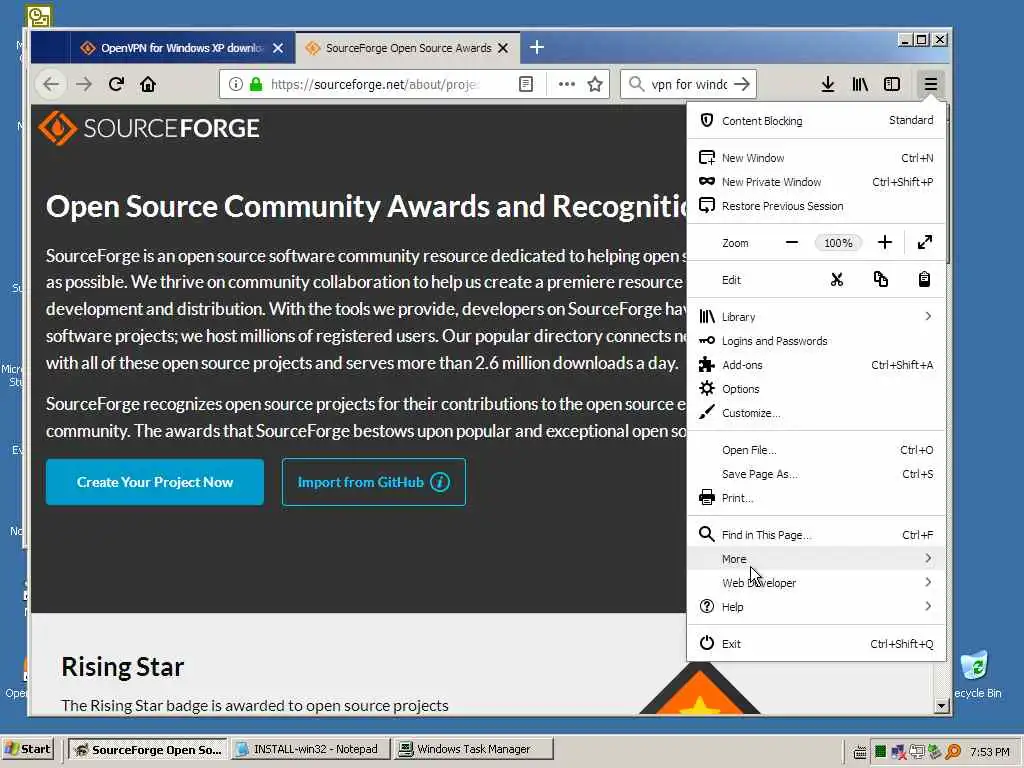Open the Add-ons manager
Image resolution: width=1024 pixels, height=768 pixels.
pyautogui.click(x=816, y=365)
